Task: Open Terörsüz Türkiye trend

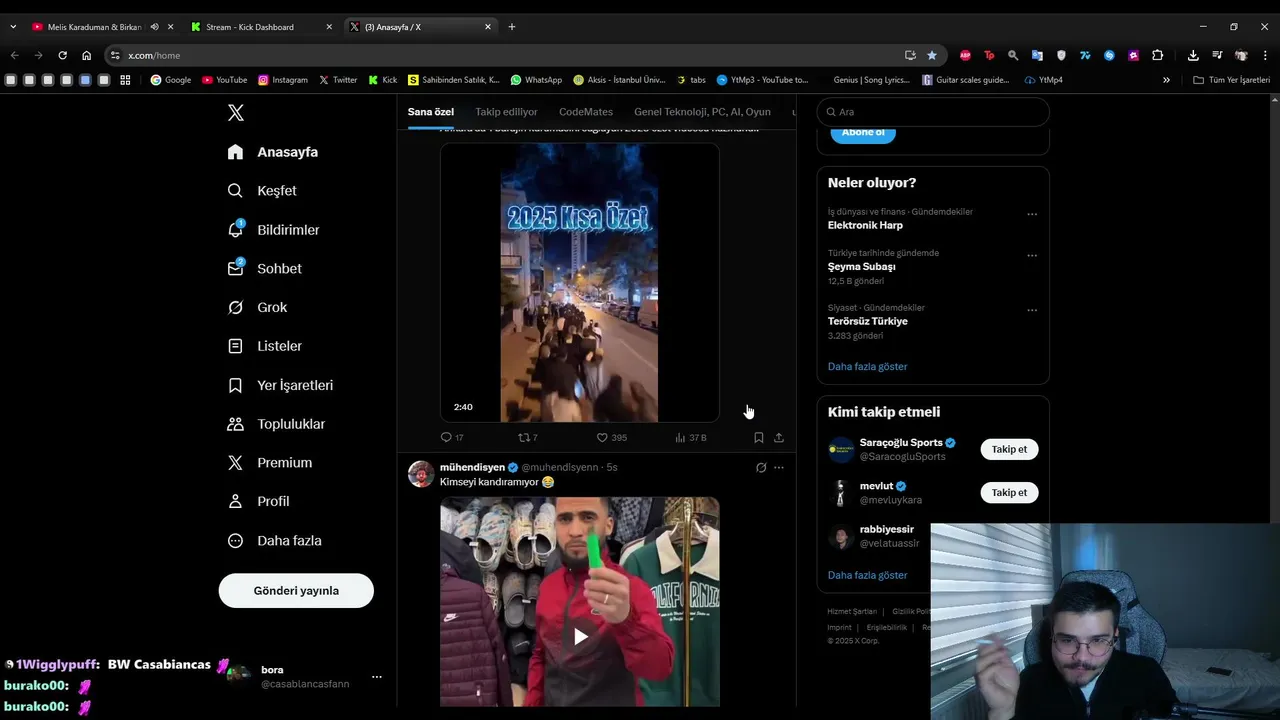Action: pyautogui.click(x=867, y=322)
